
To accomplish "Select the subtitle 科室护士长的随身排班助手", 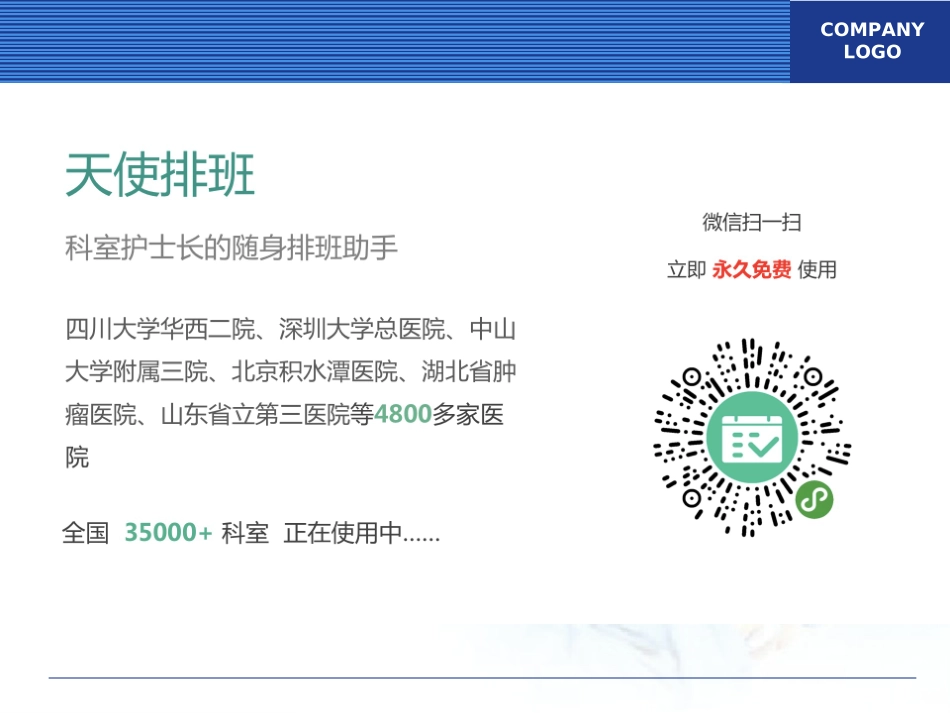I will click(x=231, y=247).
